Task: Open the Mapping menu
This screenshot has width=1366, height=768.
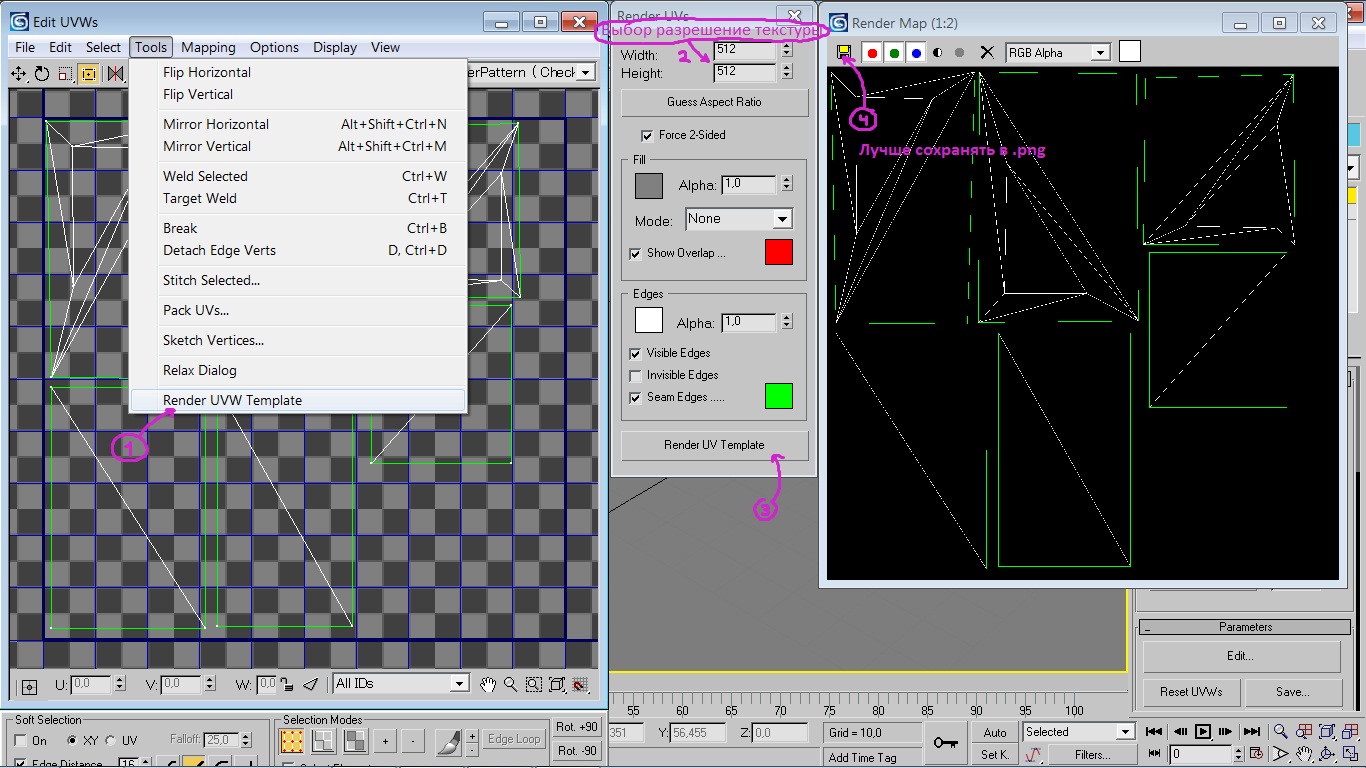Action: (208, 47)
